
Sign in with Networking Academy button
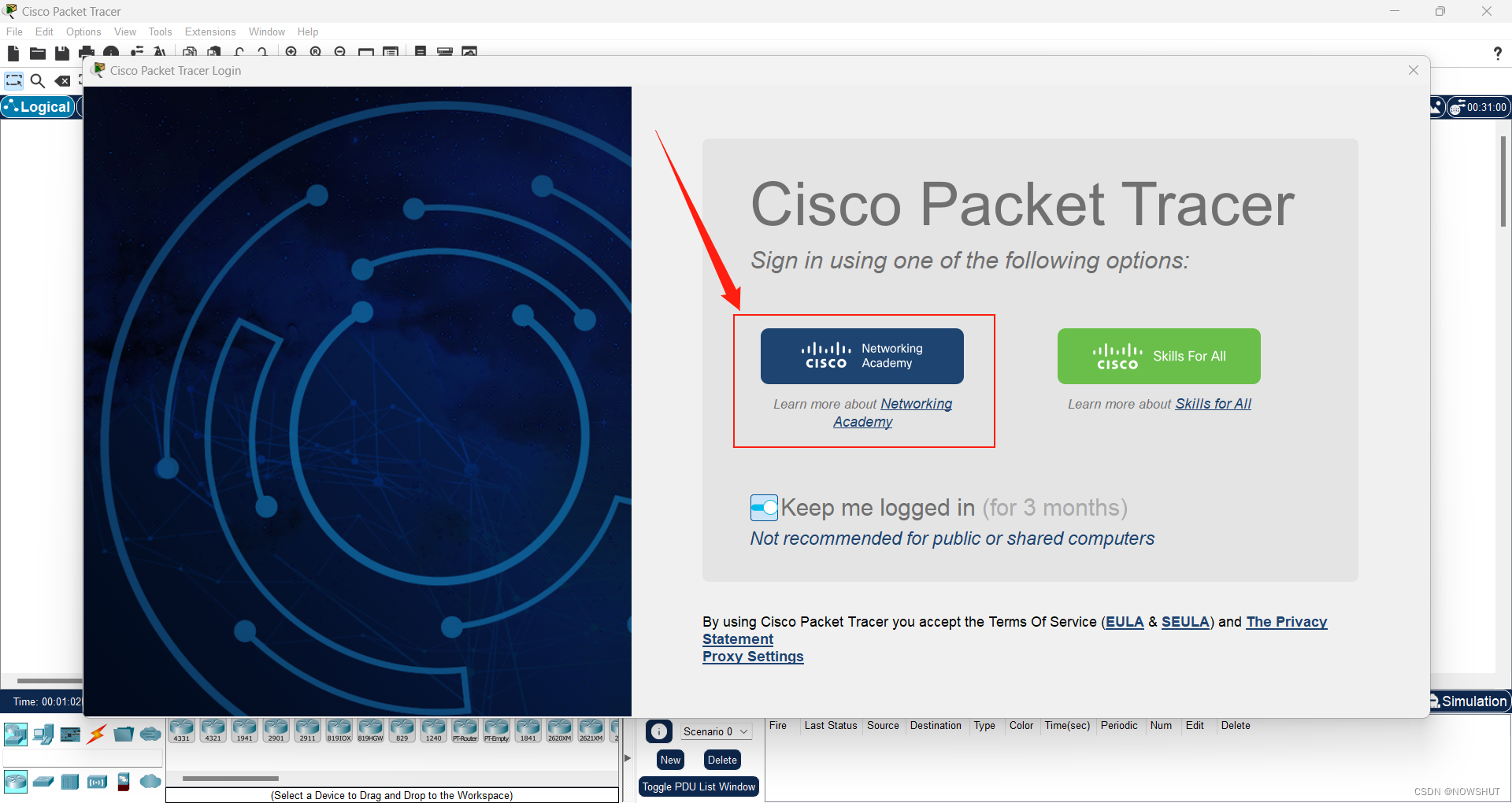pos(862,356)
